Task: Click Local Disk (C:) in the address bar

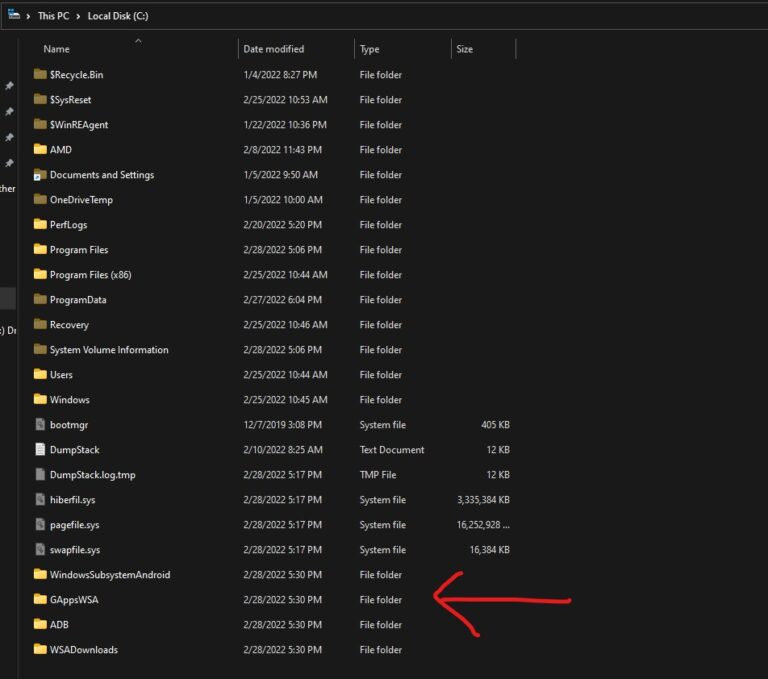Action: [x=118, y=16]
